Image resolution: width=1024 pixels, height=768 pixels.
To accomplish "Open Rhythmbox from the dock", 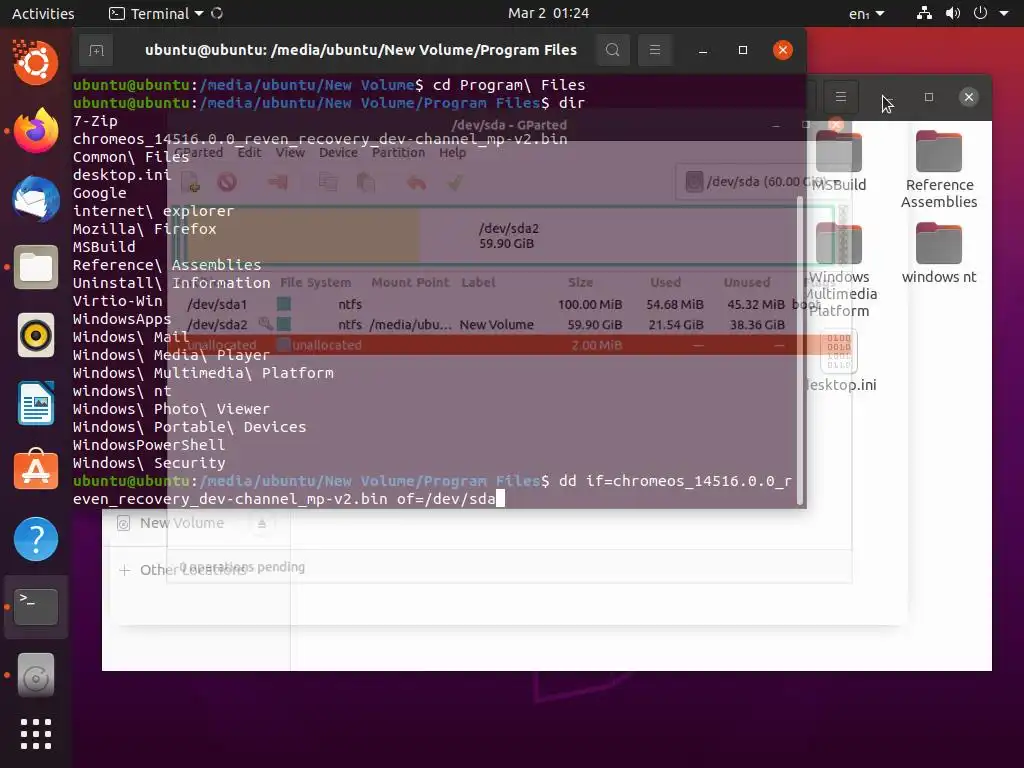I will [x=36, y=335].
